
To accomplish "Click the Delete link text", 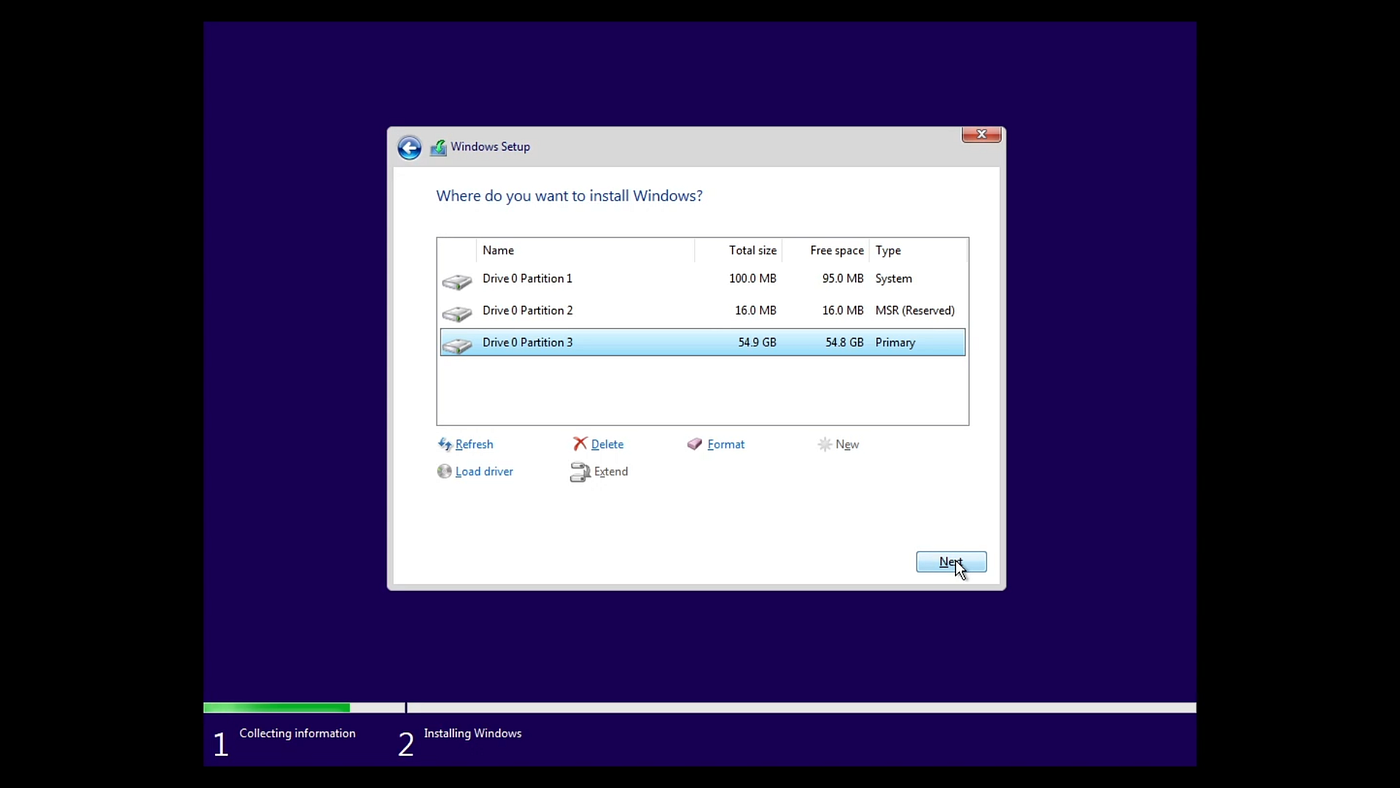I will (606, 444).
